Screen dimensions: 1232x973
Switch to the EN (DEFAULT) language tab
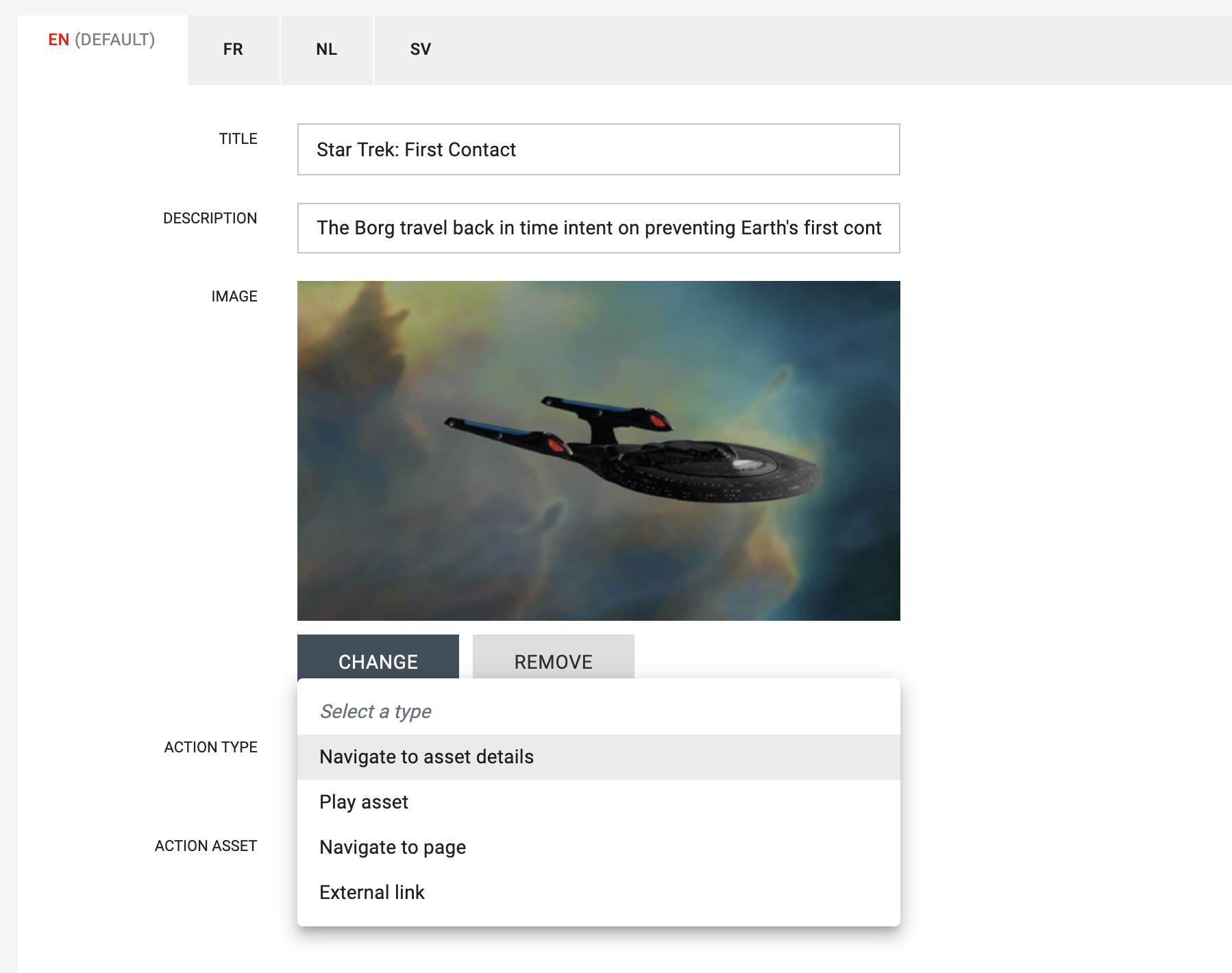[102, 49]
